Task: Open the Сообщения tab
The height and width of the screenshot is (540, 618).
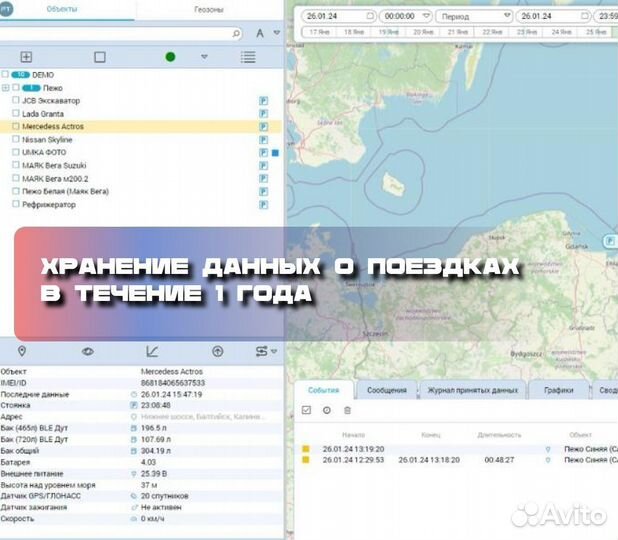Action: tap(387, 390)
